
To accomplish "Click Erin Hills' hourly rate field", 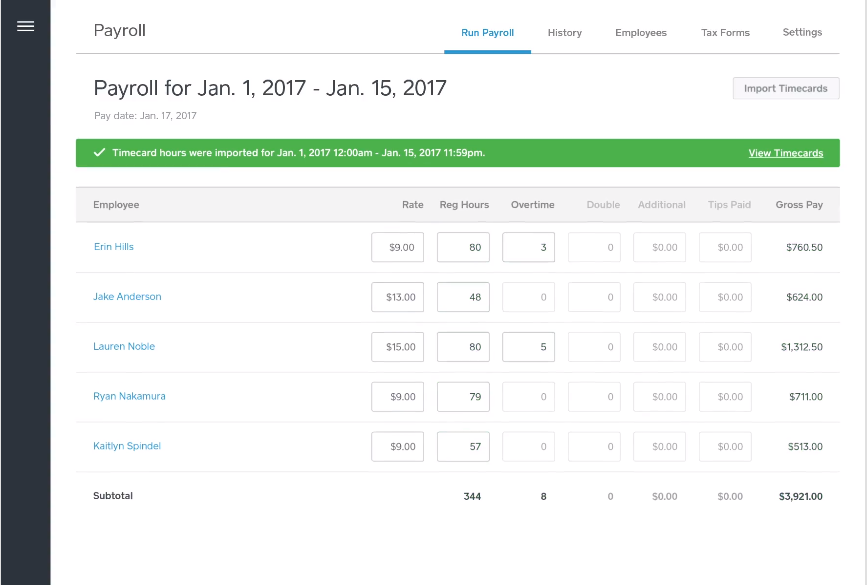I will coord(397,246).
